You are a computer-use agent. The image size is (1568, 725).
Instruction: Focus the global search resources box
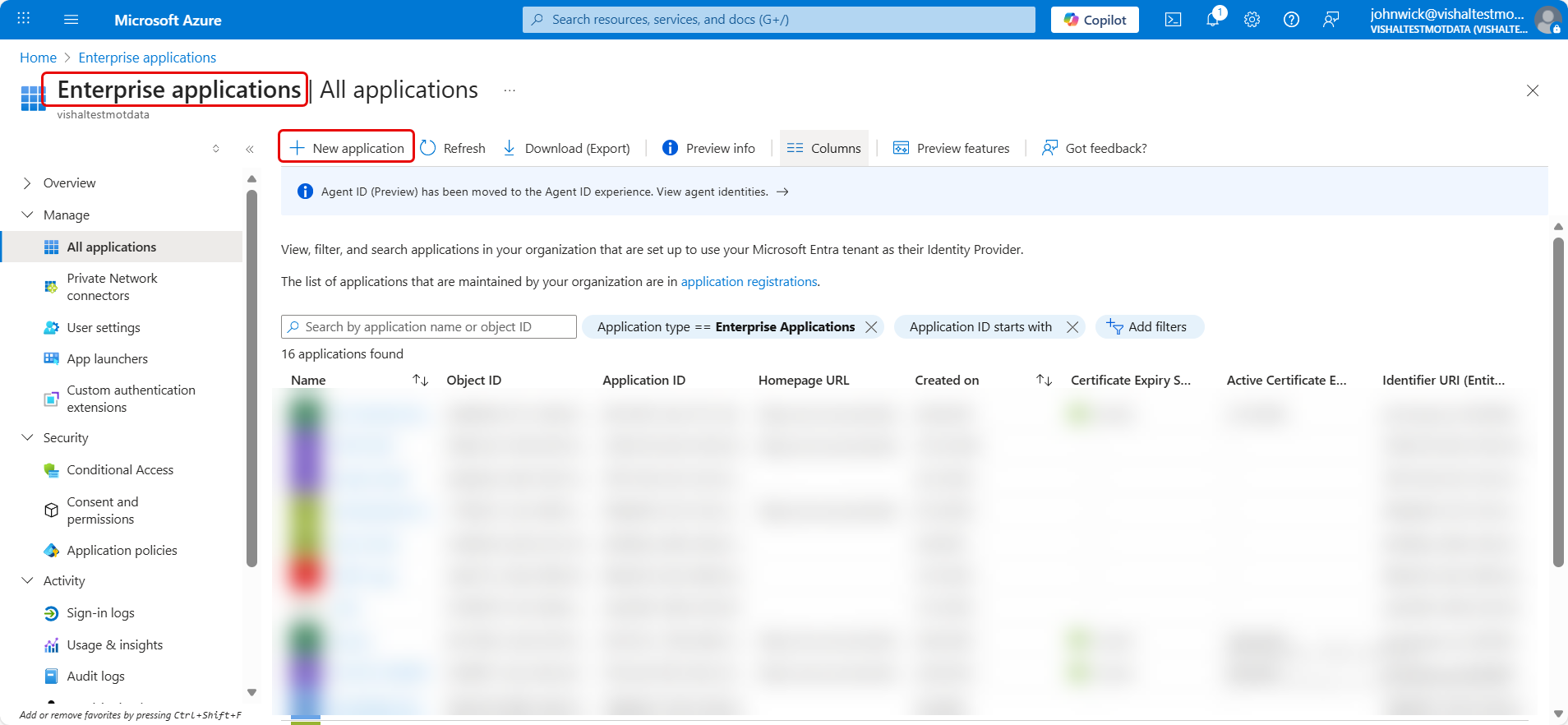[778, 20]
